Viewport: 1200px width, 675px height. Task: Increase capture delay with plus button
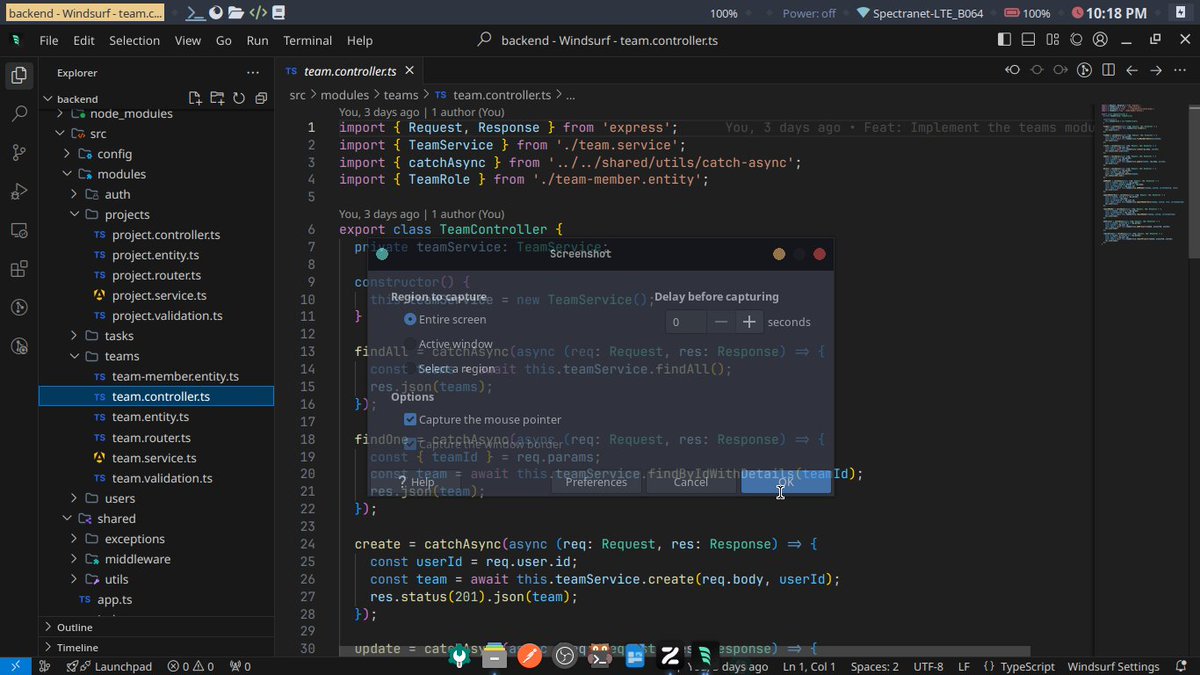click(749, 322)
